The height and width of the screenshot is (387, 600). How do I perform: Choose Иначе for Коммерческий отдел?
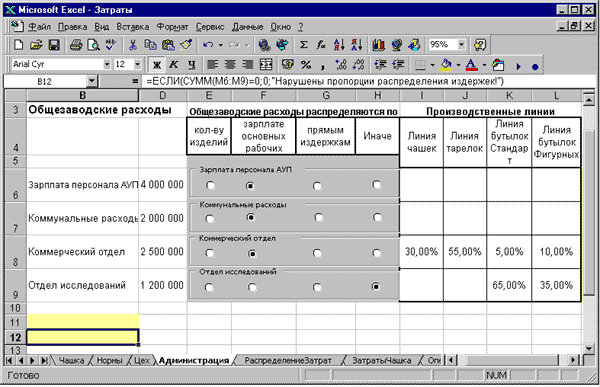(x=377, y=253)
